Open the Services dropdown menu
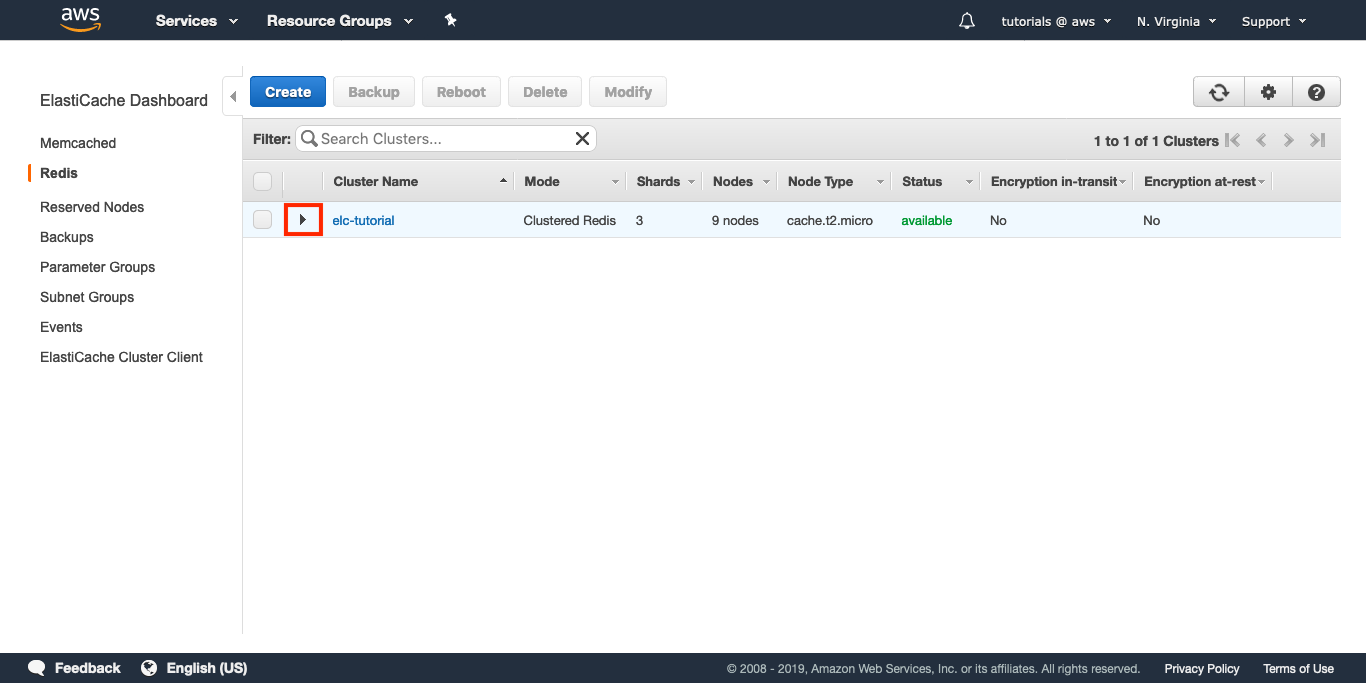The height and width of the screenshot is (683, 1366). (196, 21)
